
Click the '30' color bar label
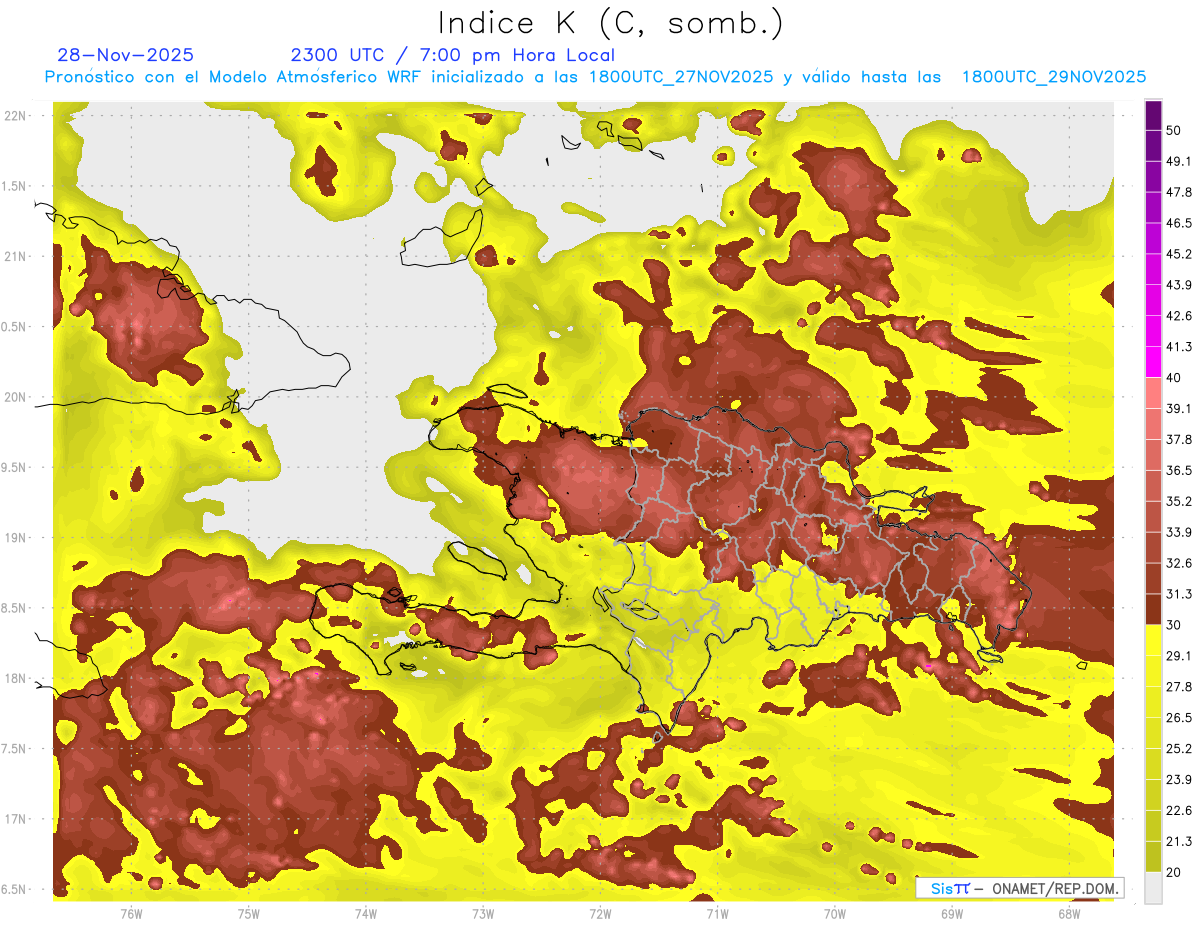coord(1174,625)
